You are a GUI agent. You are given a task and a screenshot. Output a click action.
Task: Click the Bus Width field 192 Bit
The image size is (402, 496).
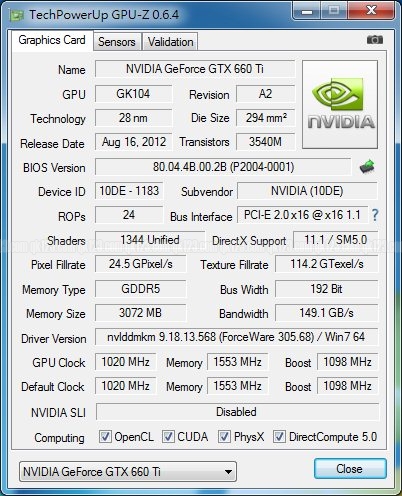(327, 289)
